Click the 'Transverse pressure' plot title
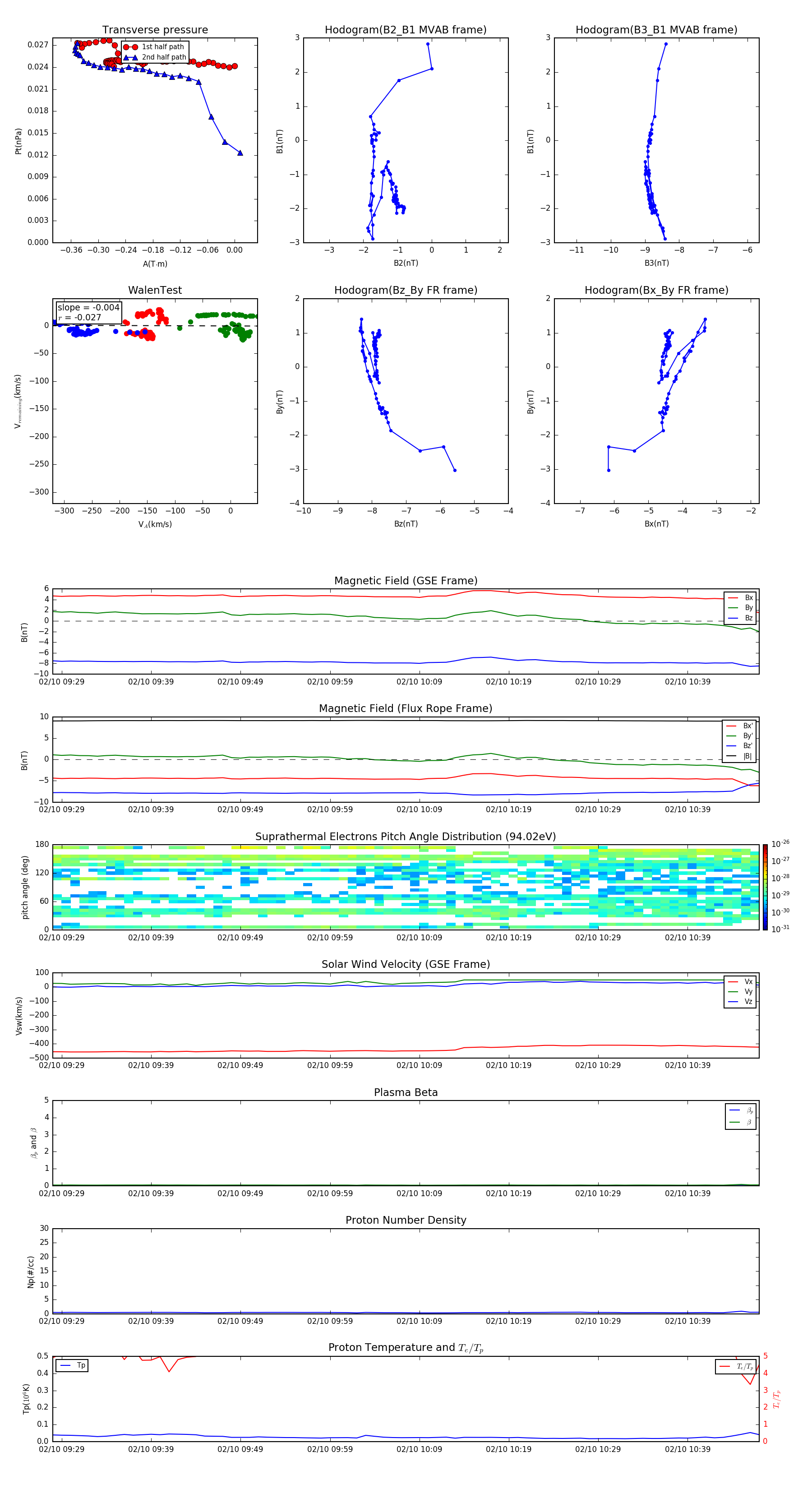The height and width of the screenshot is (1489, 812). tap(155, 30)
